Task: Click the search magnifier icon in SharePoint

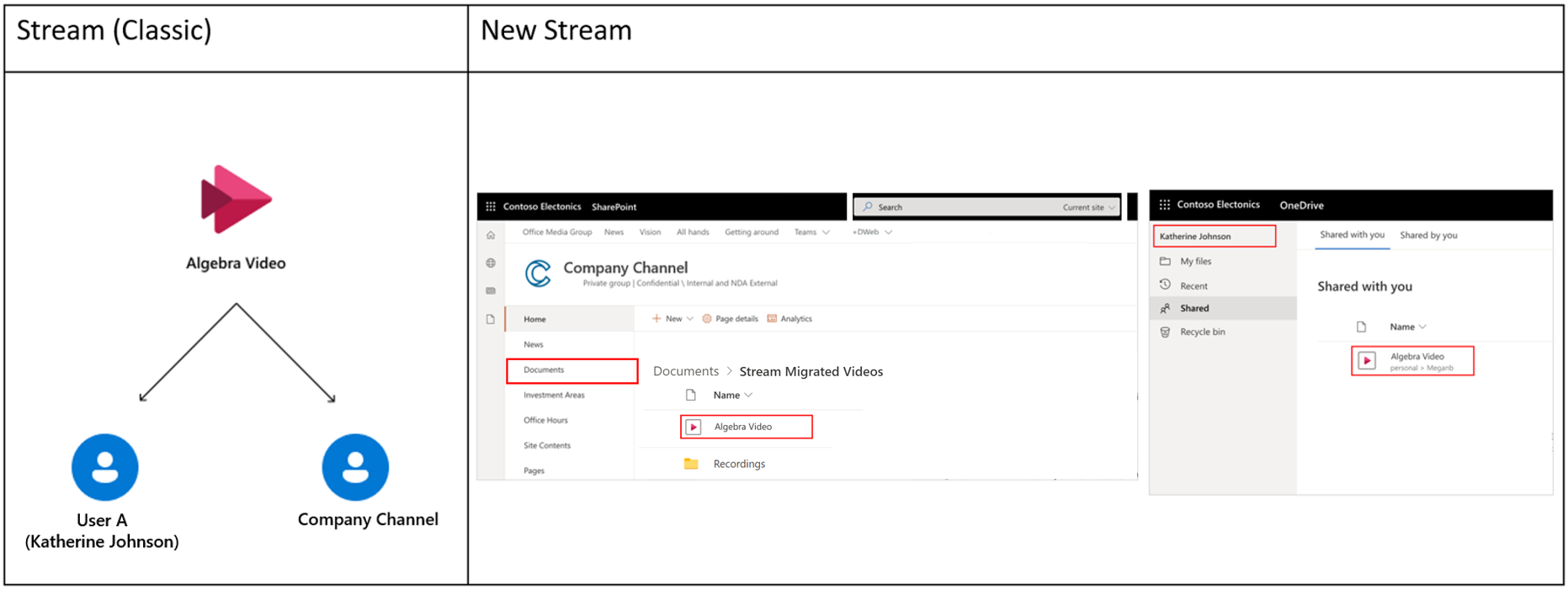Action: tap(868, 206)
